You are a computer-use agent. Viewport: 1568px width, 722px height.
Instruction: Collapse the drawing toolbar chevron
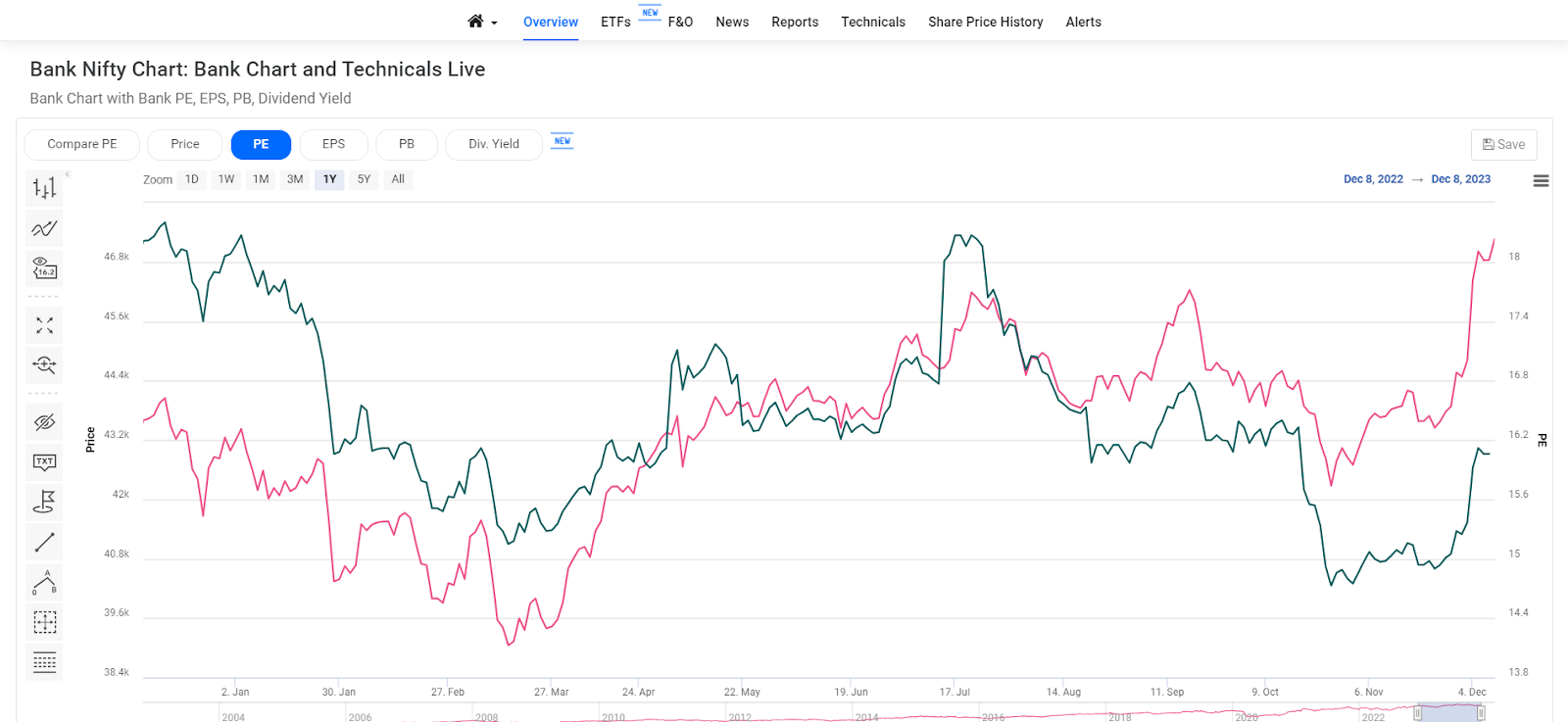(x=68, y=173)
